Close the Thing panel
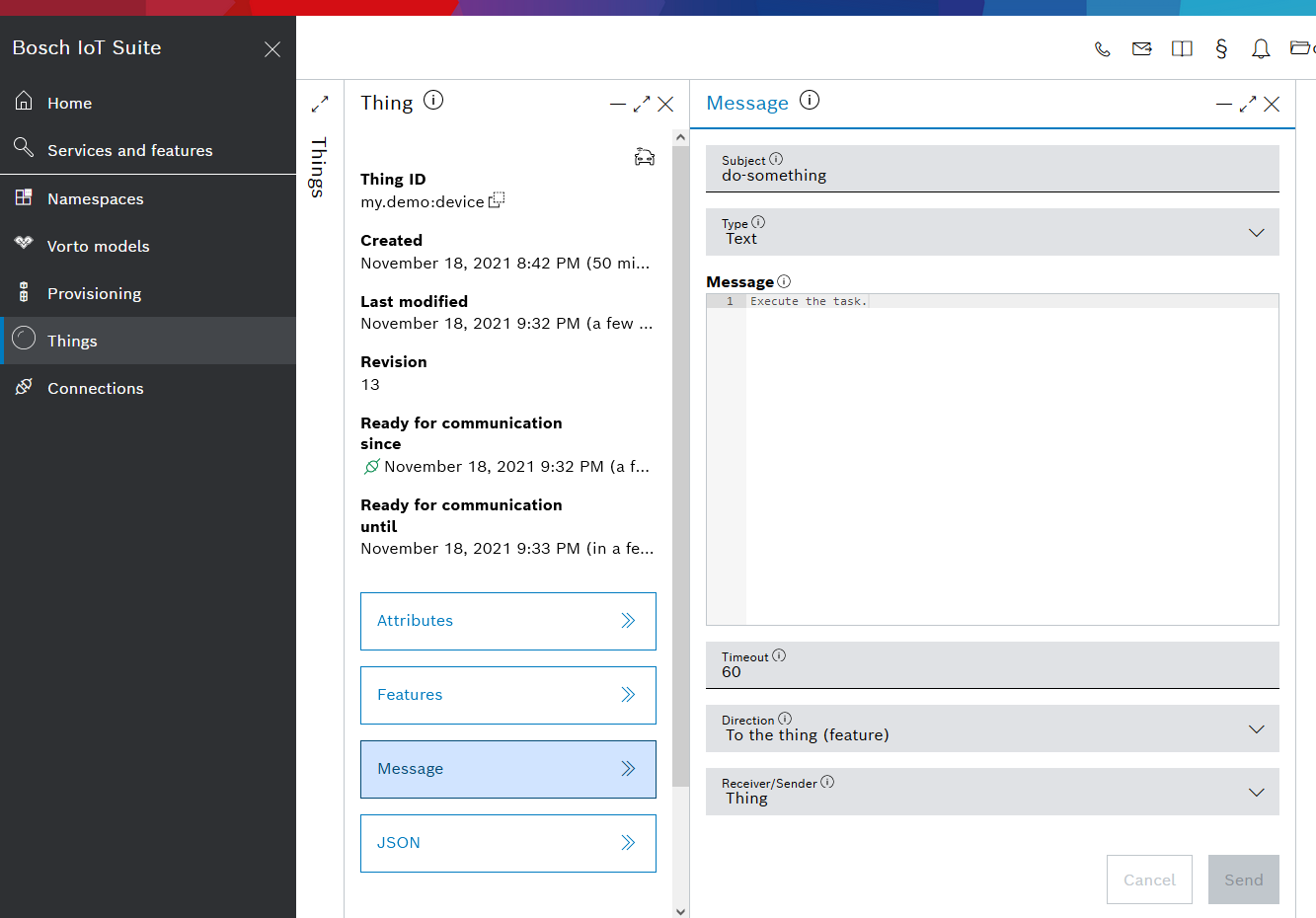The width and height of the screenshot is (1316, 918). [665, 104]
